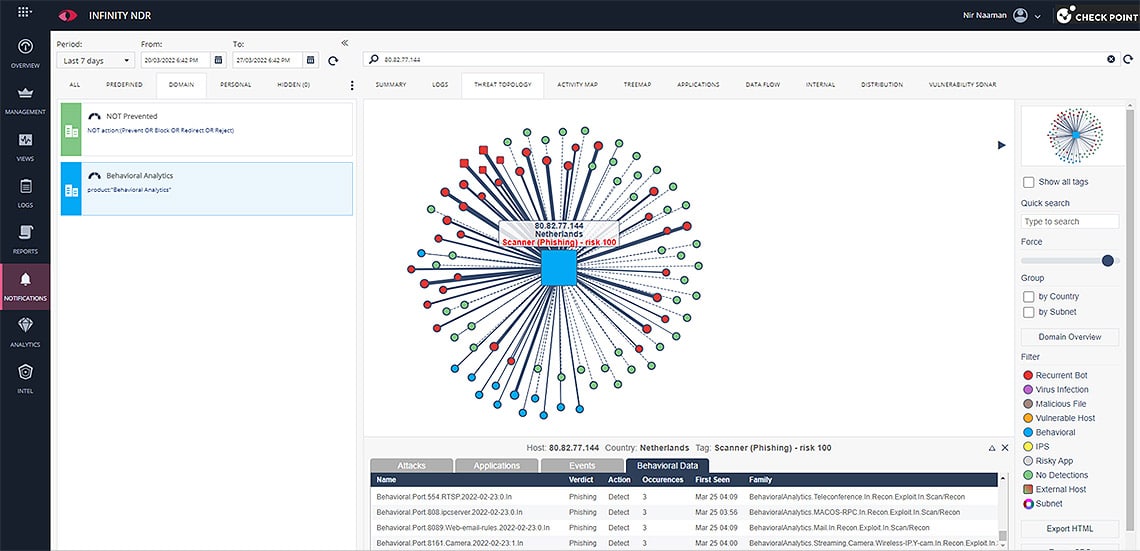Open the apps grid menu icon

(x=25, y=12)
